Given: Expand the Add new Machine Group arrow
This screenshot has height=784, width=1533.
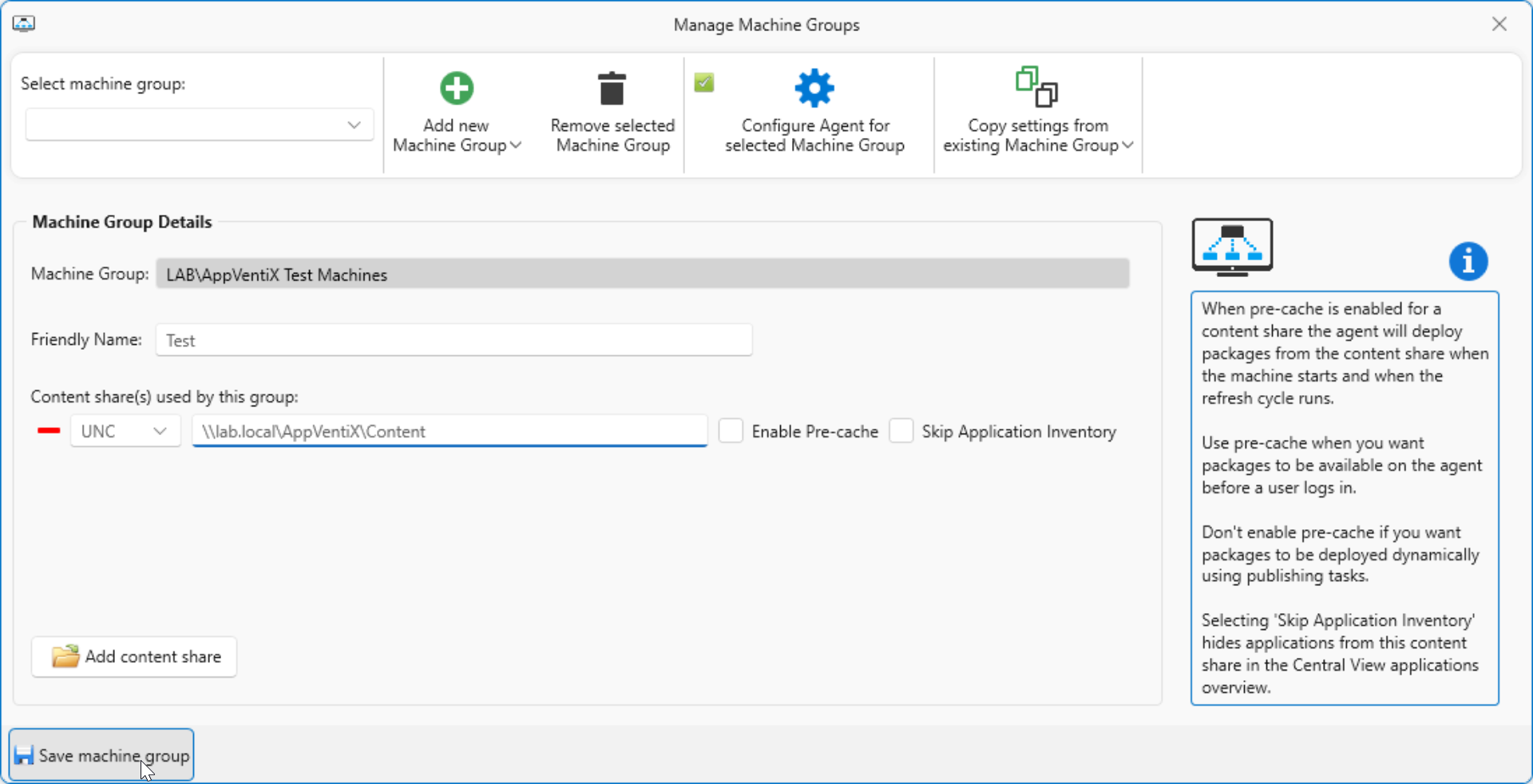Looking at the screenshot, I should tap(516, 145).
